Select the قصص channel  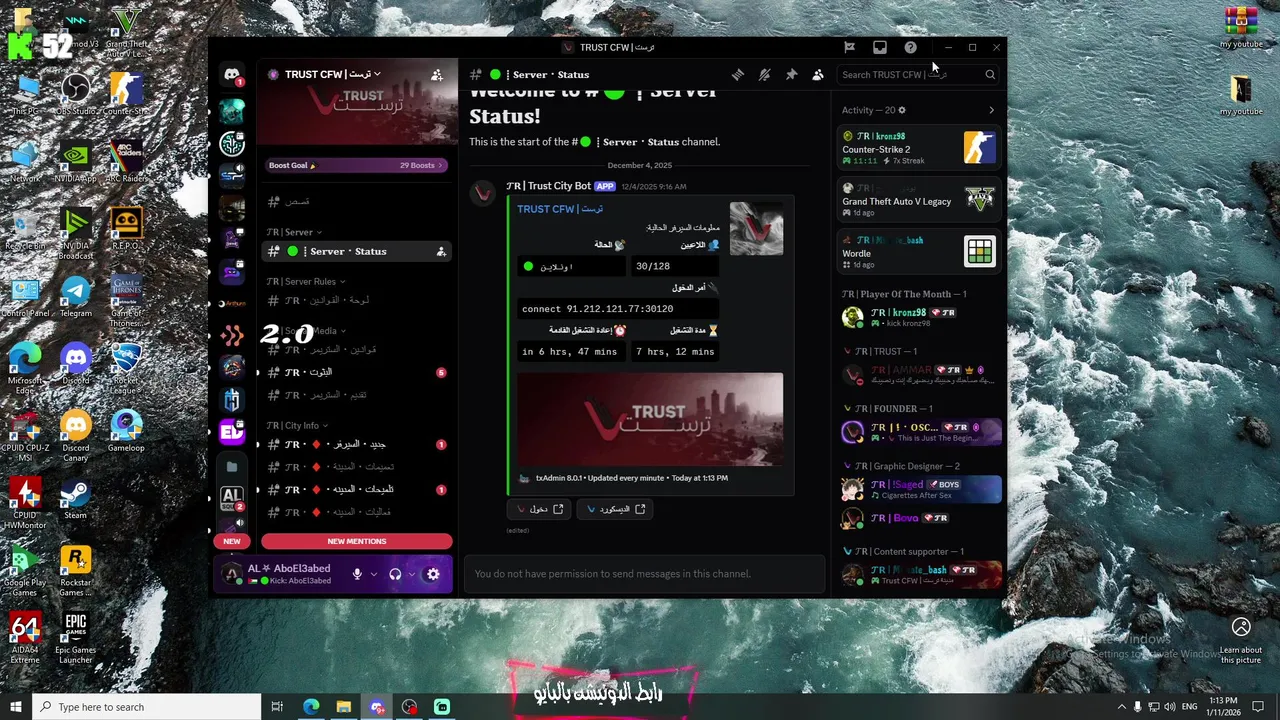point(357,202)
